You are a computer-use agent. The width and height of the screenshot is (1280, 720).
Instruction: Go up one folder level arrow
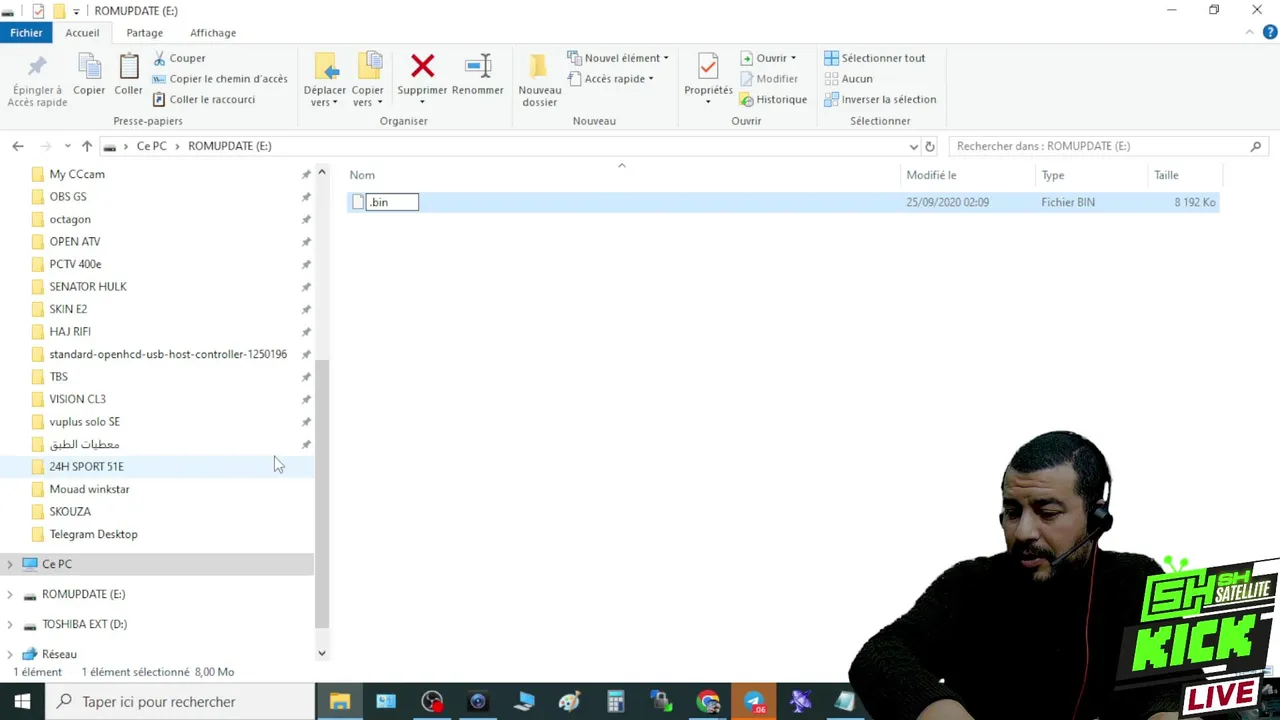click(87, 146)
